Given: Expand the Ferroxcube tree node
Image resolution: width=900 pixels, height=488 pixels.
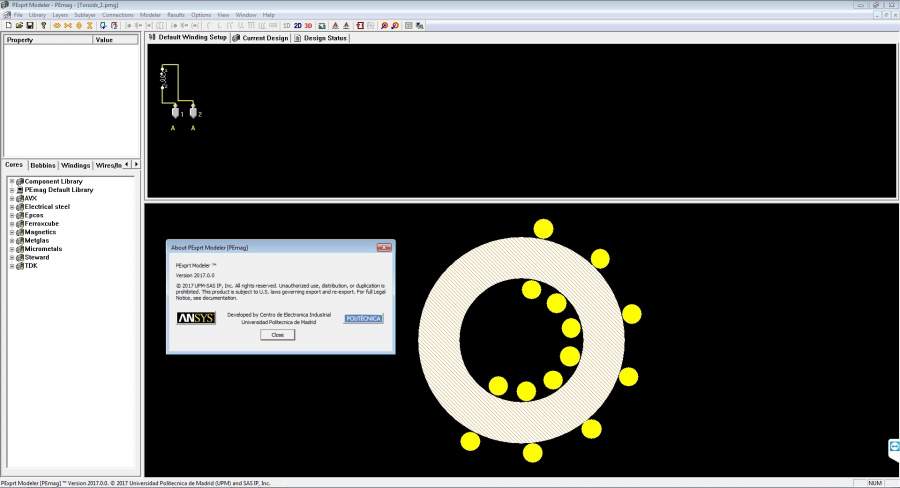Looking at the screenshot, I should [11, 224].
